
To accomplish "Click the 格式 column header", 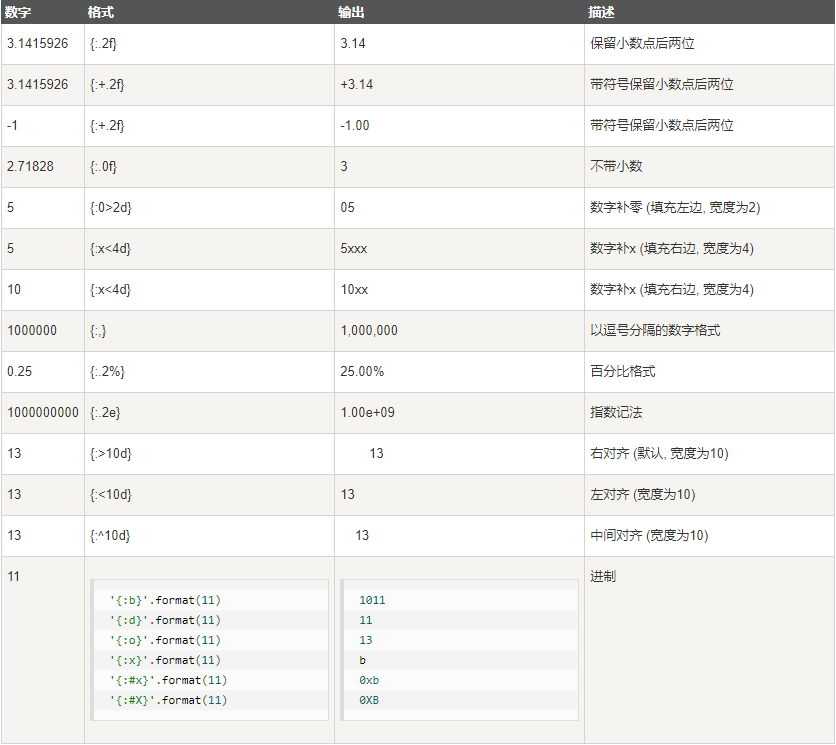I will (x=101, y=12).
